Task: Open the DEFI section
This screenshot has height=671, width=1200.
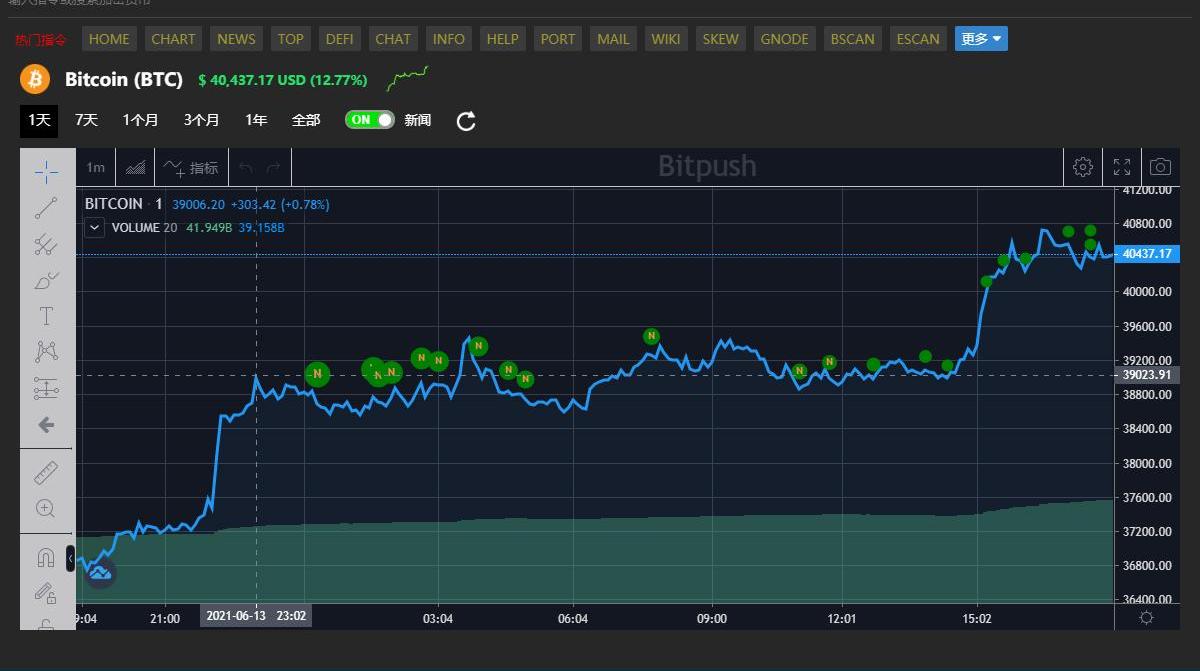Action: pos(340,39)
